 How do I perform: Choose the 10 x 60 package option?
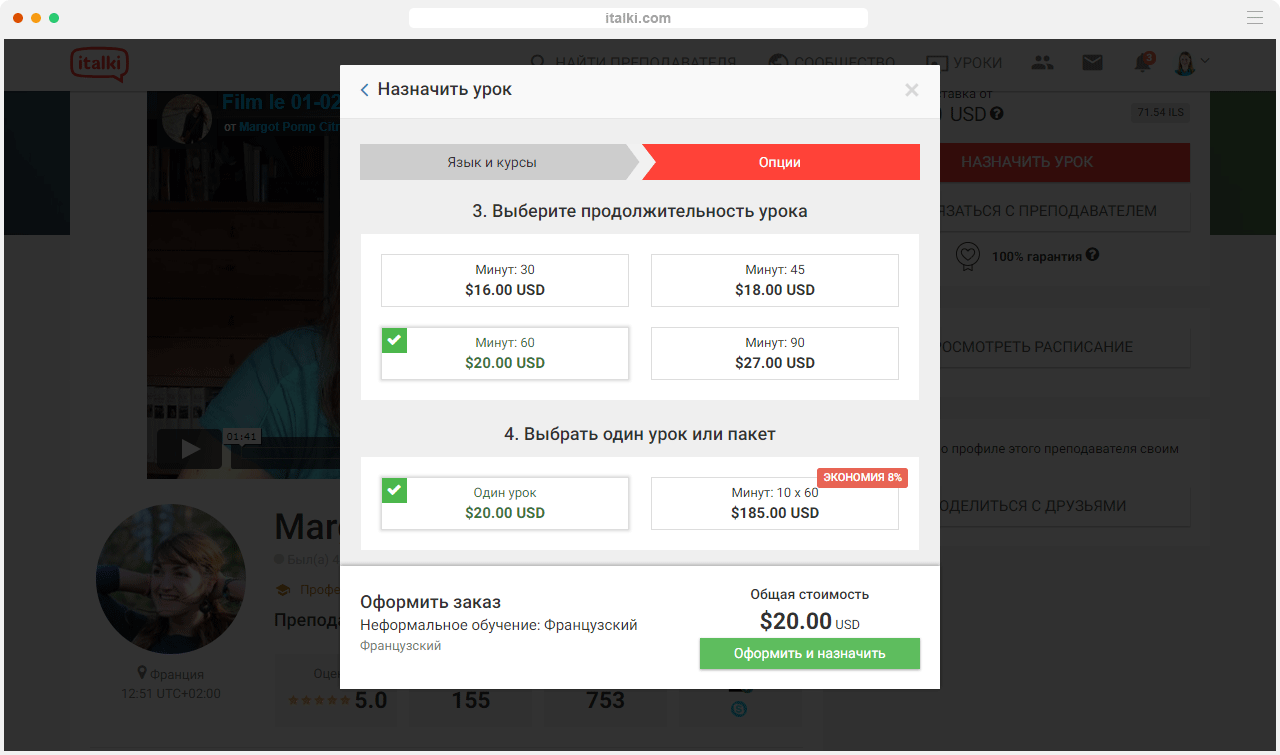tap(775, 503)
